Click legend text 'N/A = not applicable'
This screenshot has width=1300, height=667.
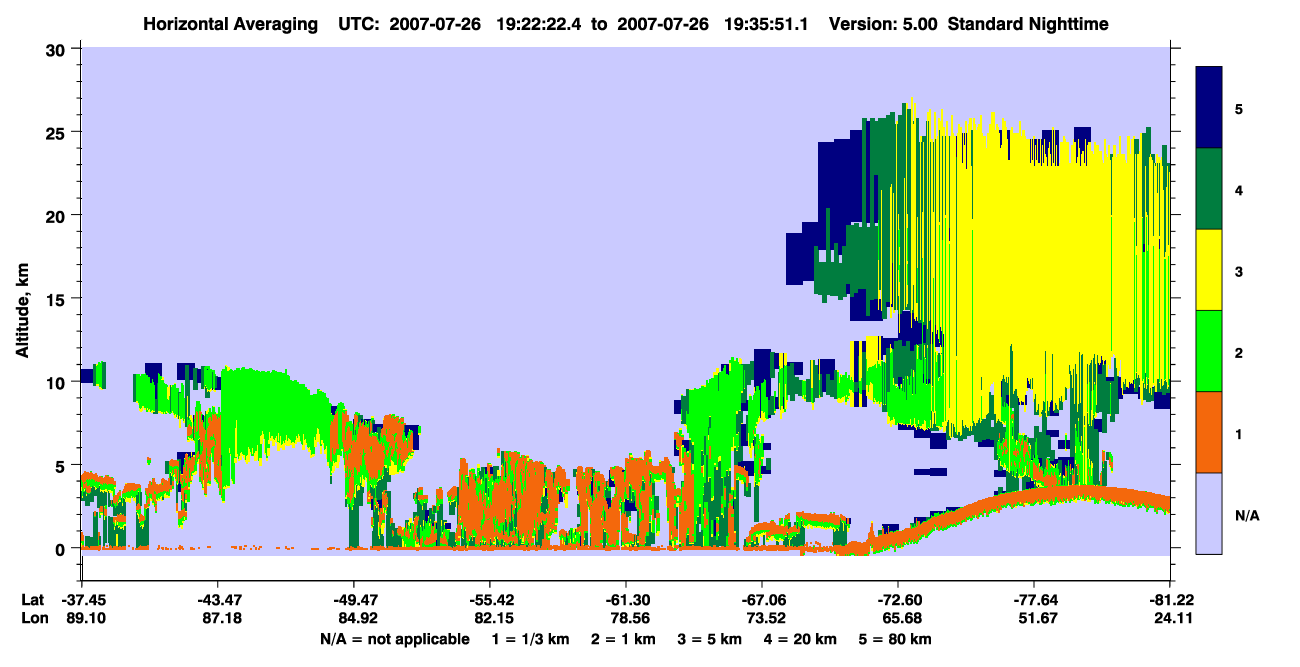(x=394, y=639)
